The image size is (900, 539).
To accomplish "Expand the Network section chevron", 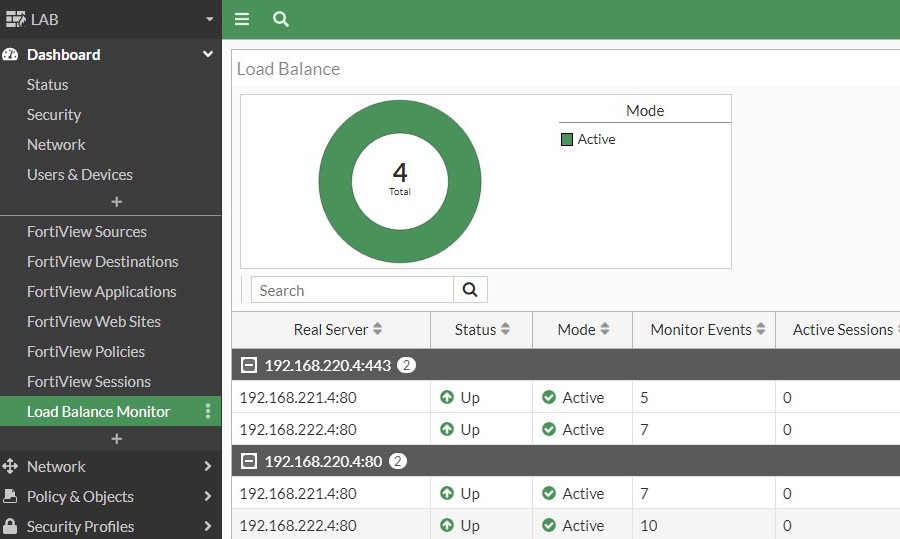I will [208, 466].
